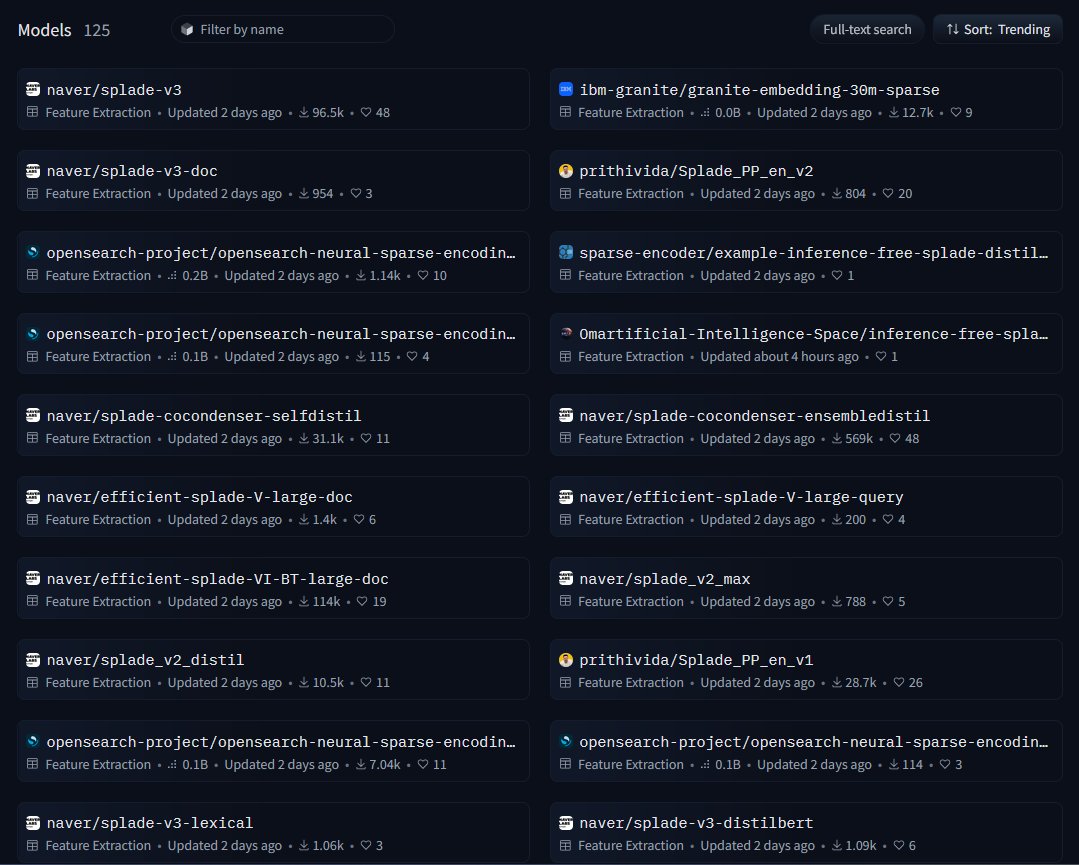Open opensearch-project model with 7.04k downloads
The image size is (1079, 865).
click(273, 751)
